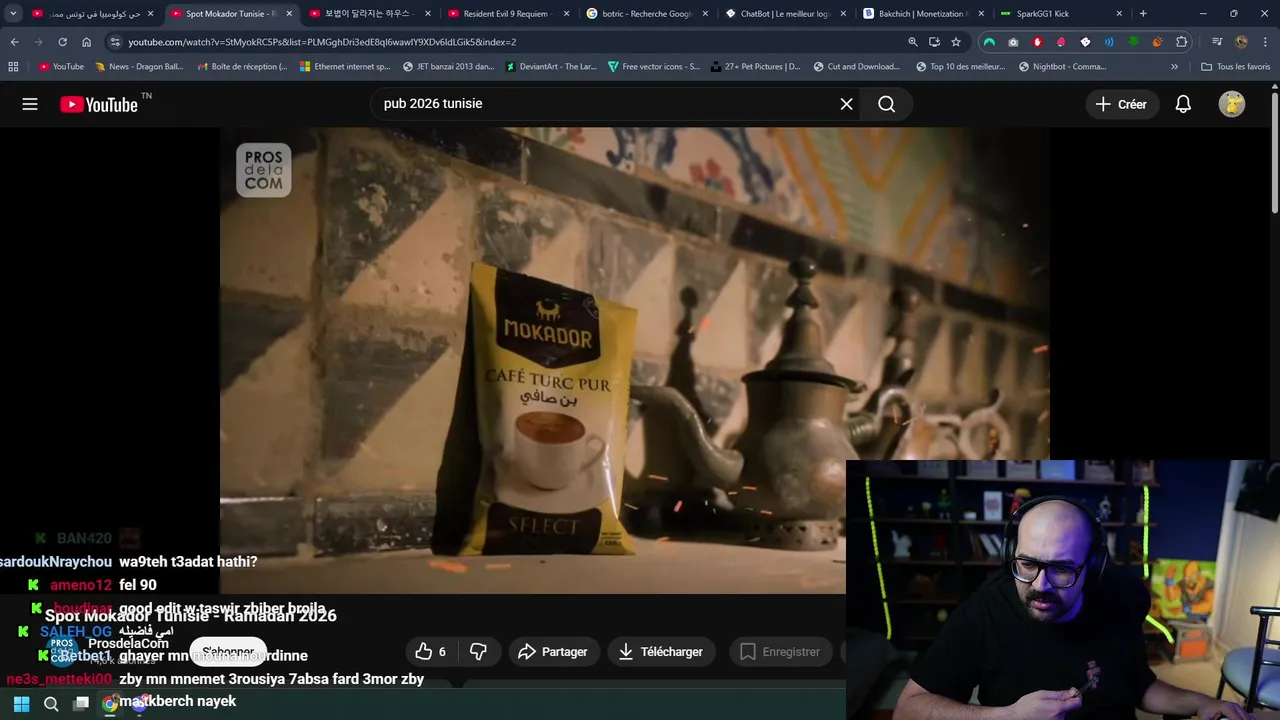
Task: Open the bookmarks apps grid icon
Action: pos(13,67)
